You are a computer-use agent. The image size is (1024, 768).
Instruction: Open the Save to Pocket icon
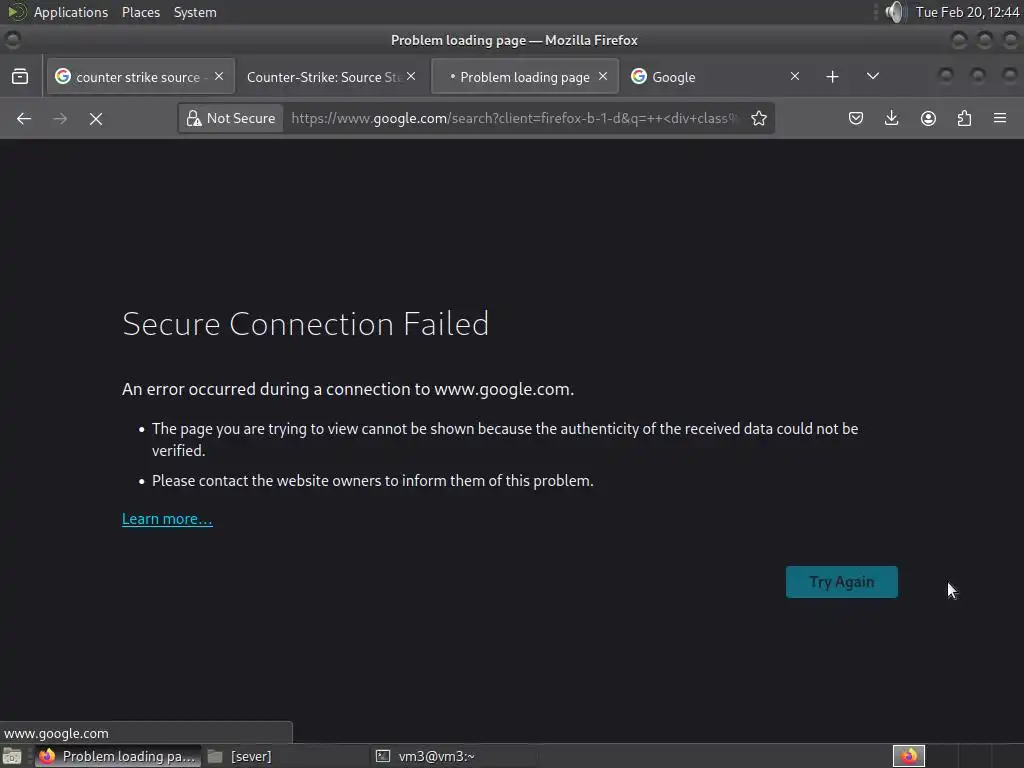click(x=856, y=118)
